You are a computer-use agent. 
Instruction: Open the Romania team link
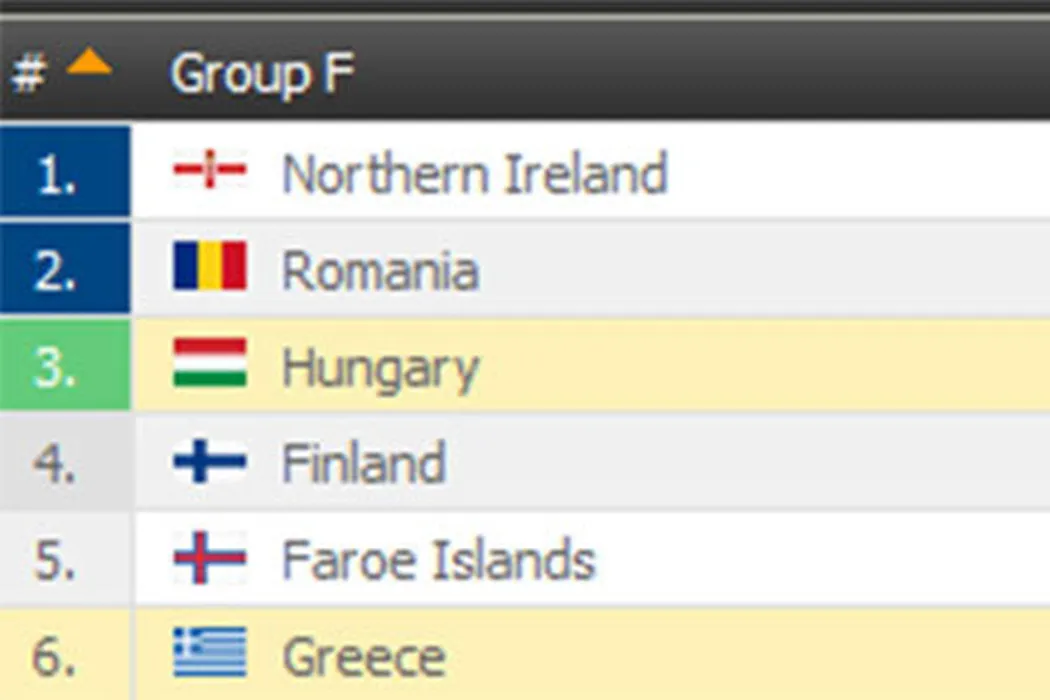[x=379, y=271]
